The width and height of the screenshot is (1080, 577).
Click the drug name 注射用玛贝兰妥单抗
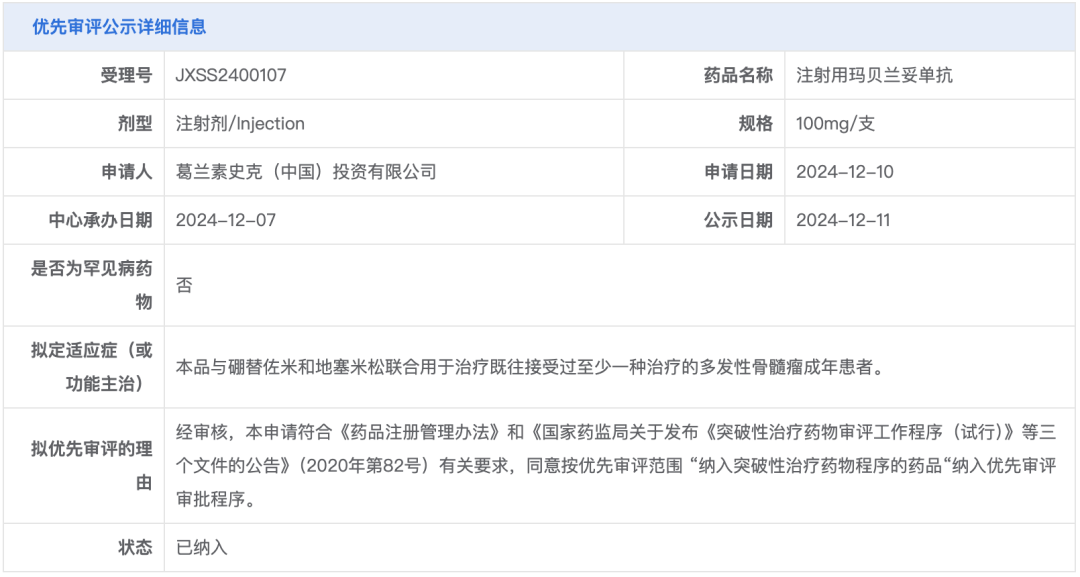click(874, 75)
